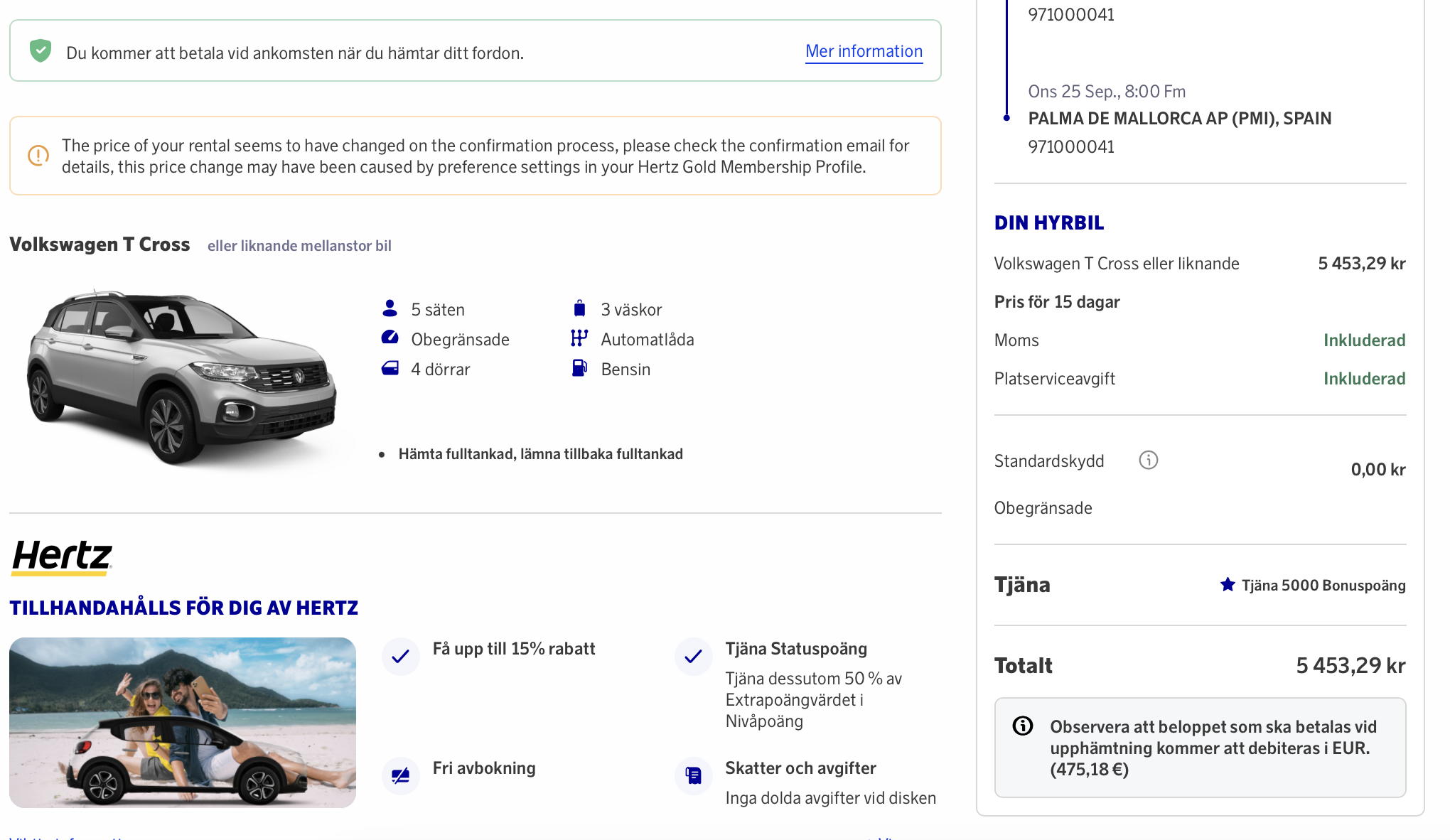Viewport: 1450px width, 840px height.
Task: Click the Fri avbokning cancellation icon
Action: (401, 775)
